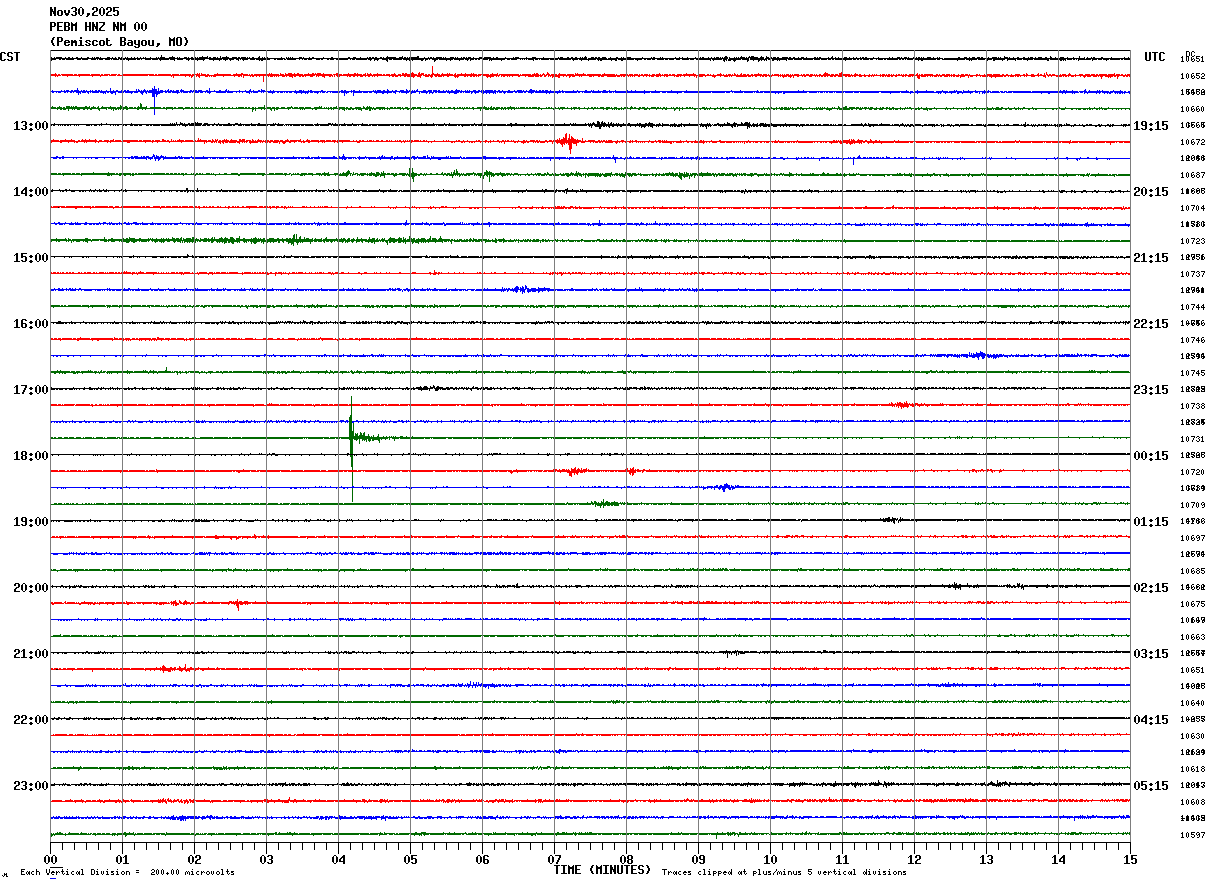The width and height of the screenshot is (1210, 886).
Task: Click the UTC timezone header label
Action: (x=1155, y=57)
